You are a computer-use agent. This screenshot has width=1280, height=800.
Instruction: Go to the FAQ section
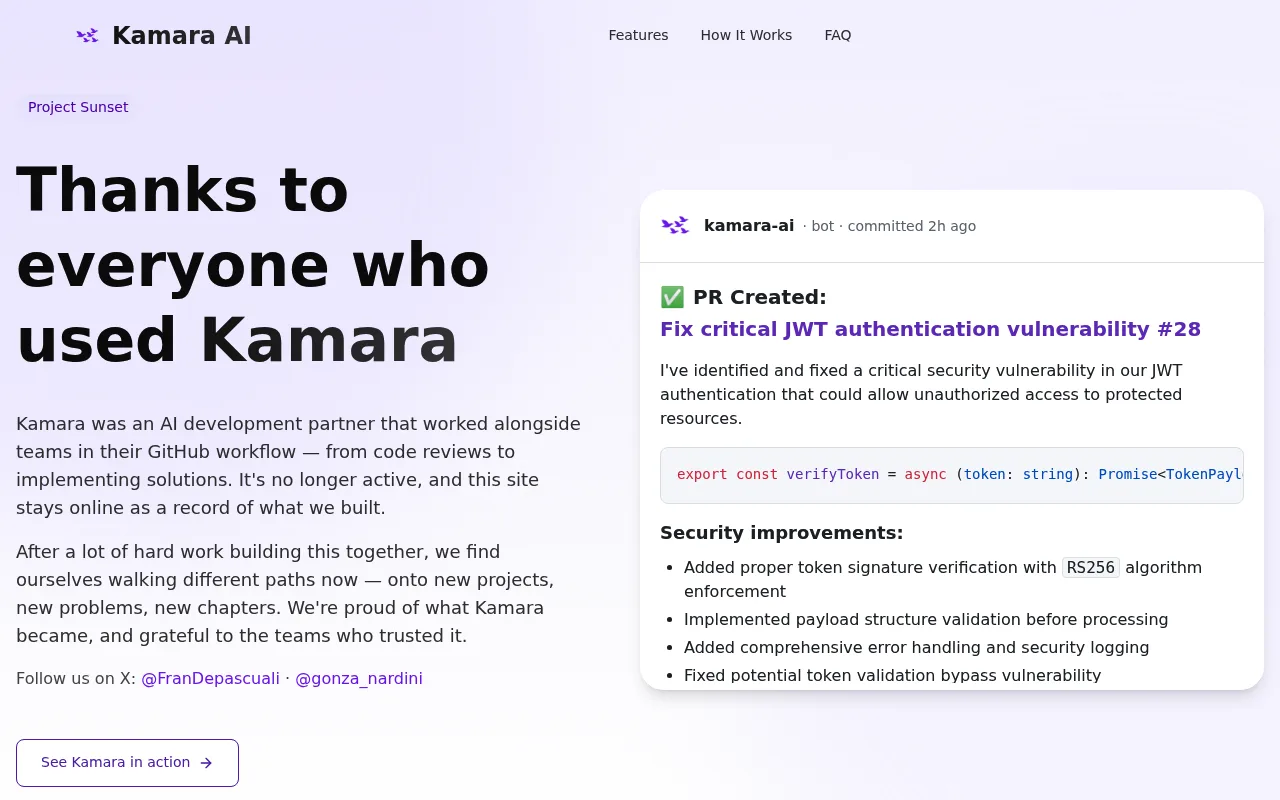[x=838, y=35]
